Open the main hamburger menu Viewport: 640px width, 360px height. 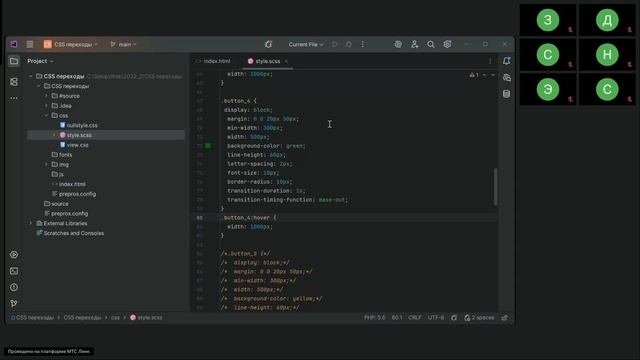click(x=30, y=44)
